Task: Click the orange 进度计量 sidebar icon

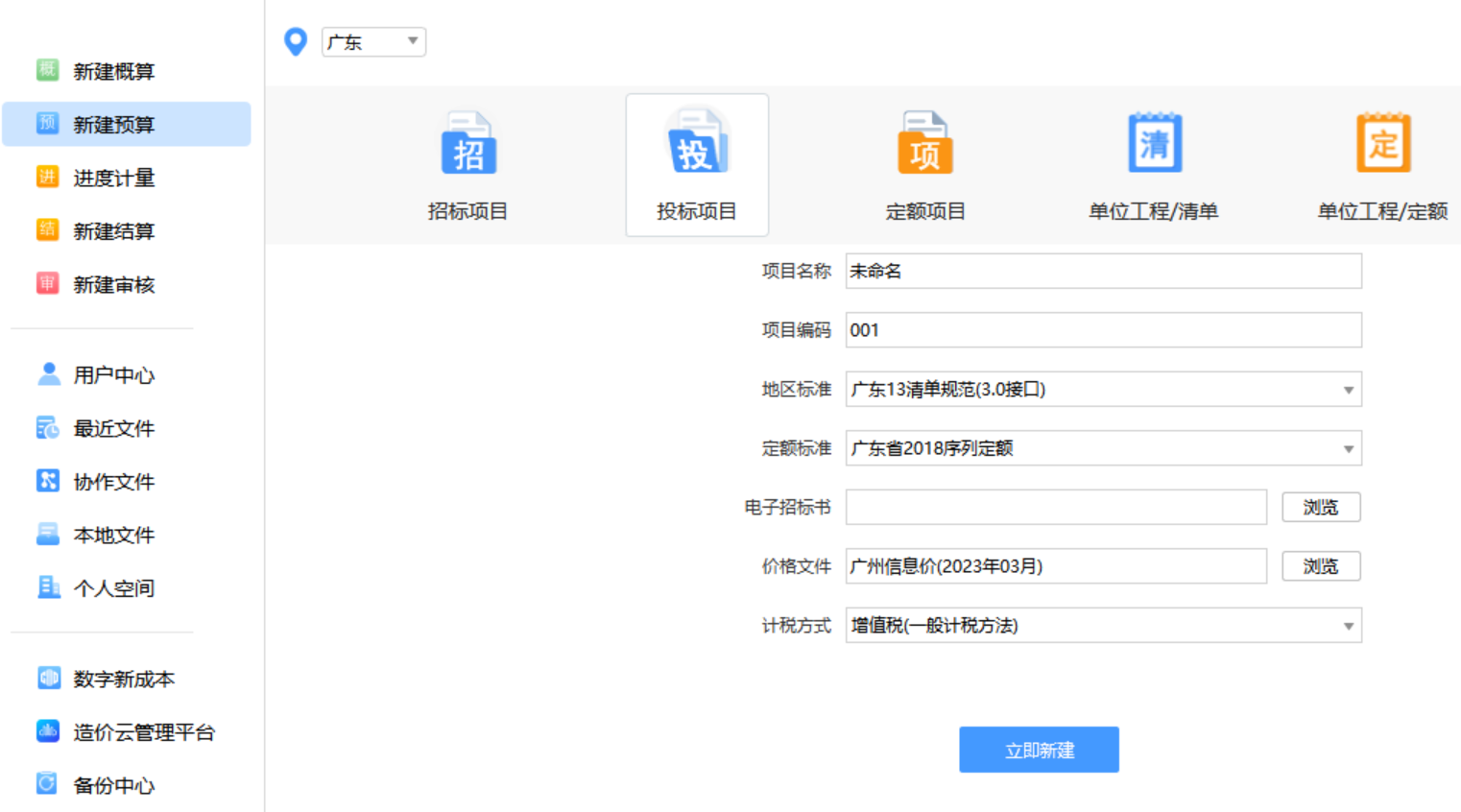Action: click(47, 177)
